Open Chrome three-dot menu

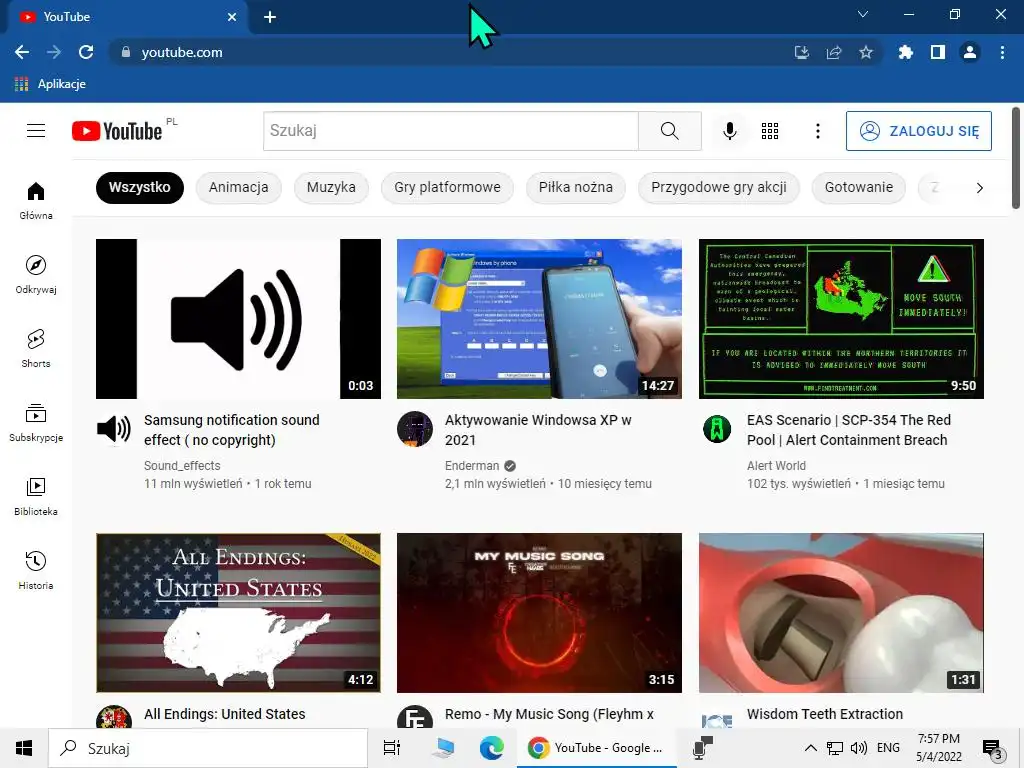coord(1002,52)
